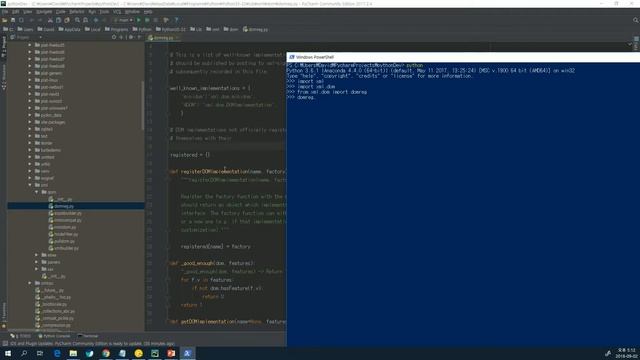Open the run configuration dropdown labeled main

pos(123,20)
